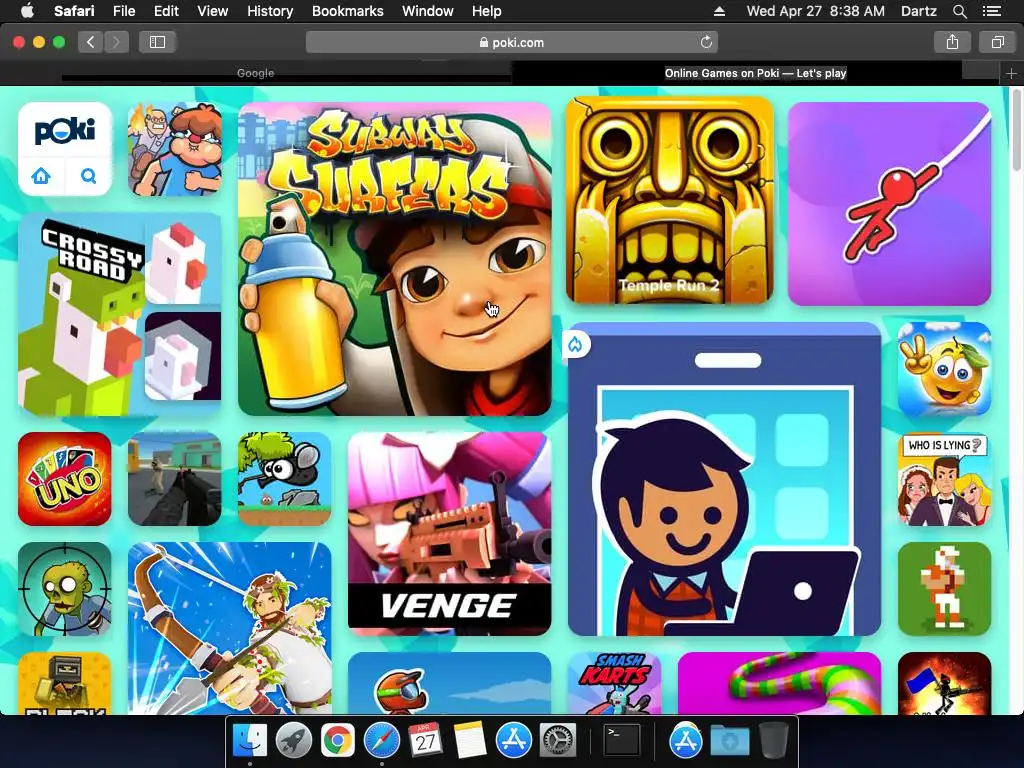Image resolution: width=1024 pixels, height=768 pixels.
Task: Select the Online Games on Poki tab
Action: point(756,73)
